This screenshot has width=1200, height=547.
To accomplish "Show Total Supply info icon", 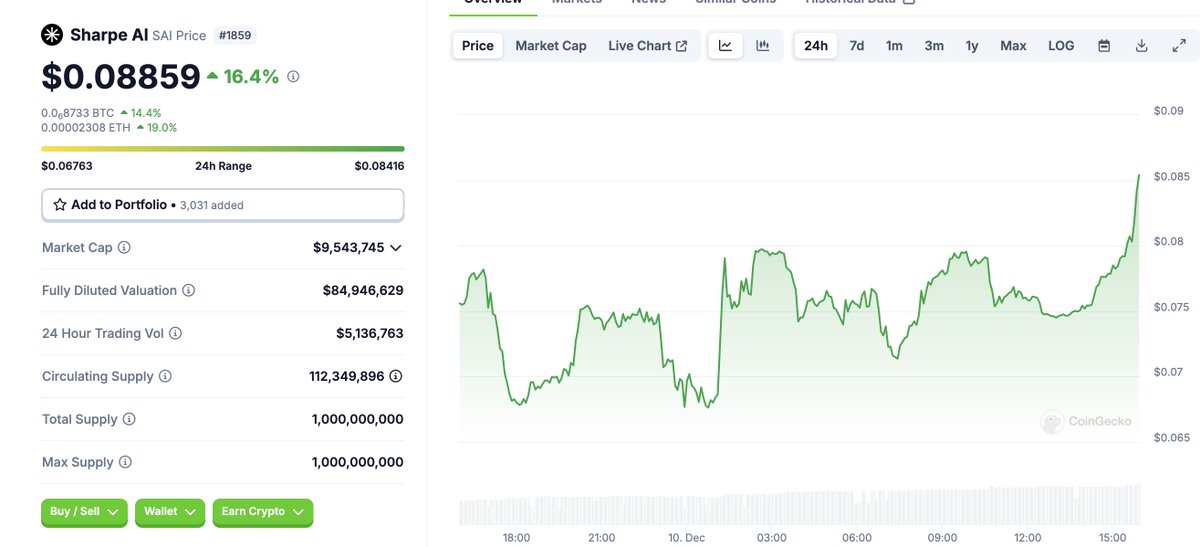I will pyautogui.click(x=129, y=419).
